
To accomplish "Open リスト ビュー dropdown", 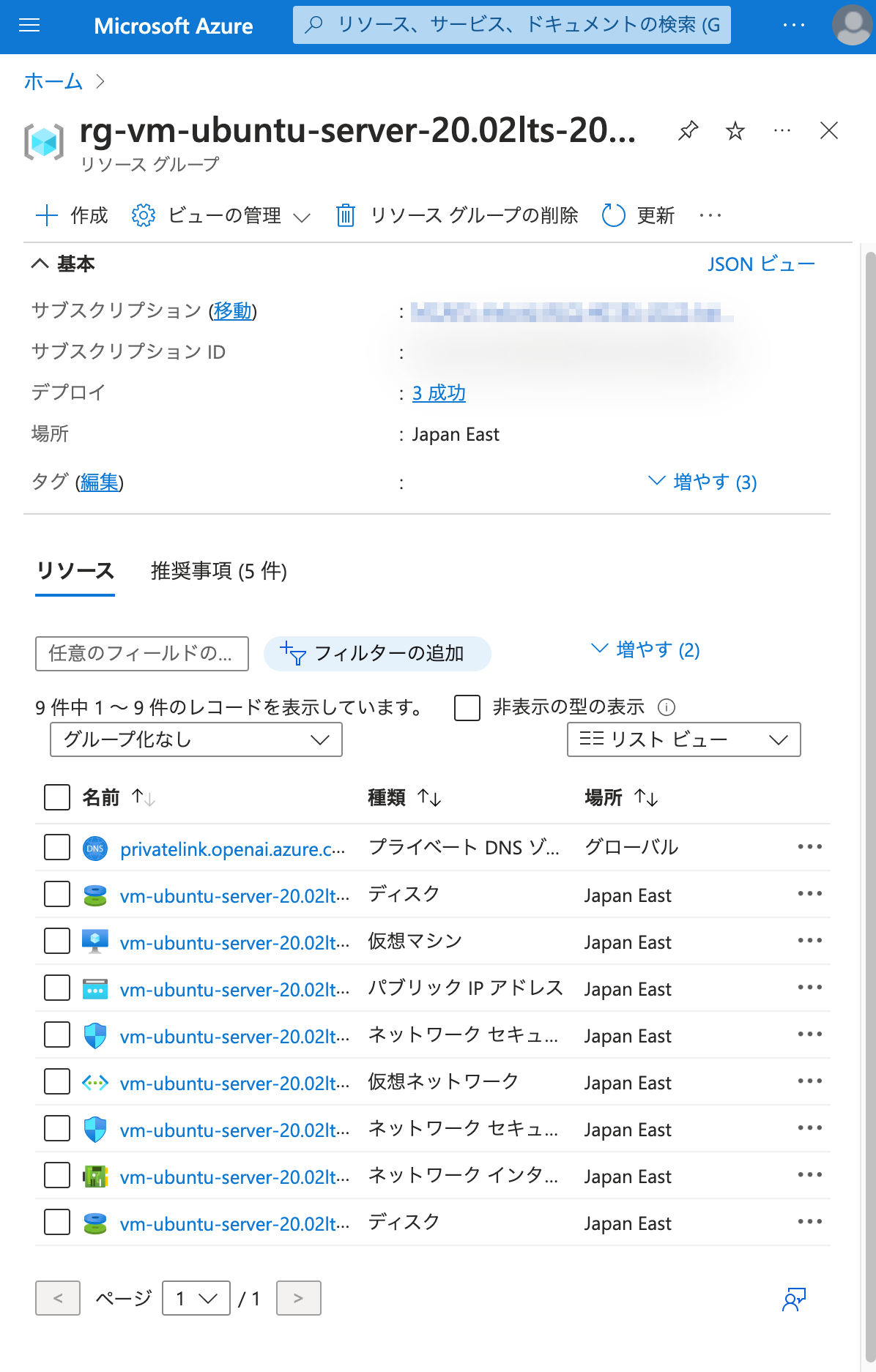I will point(684,739).
